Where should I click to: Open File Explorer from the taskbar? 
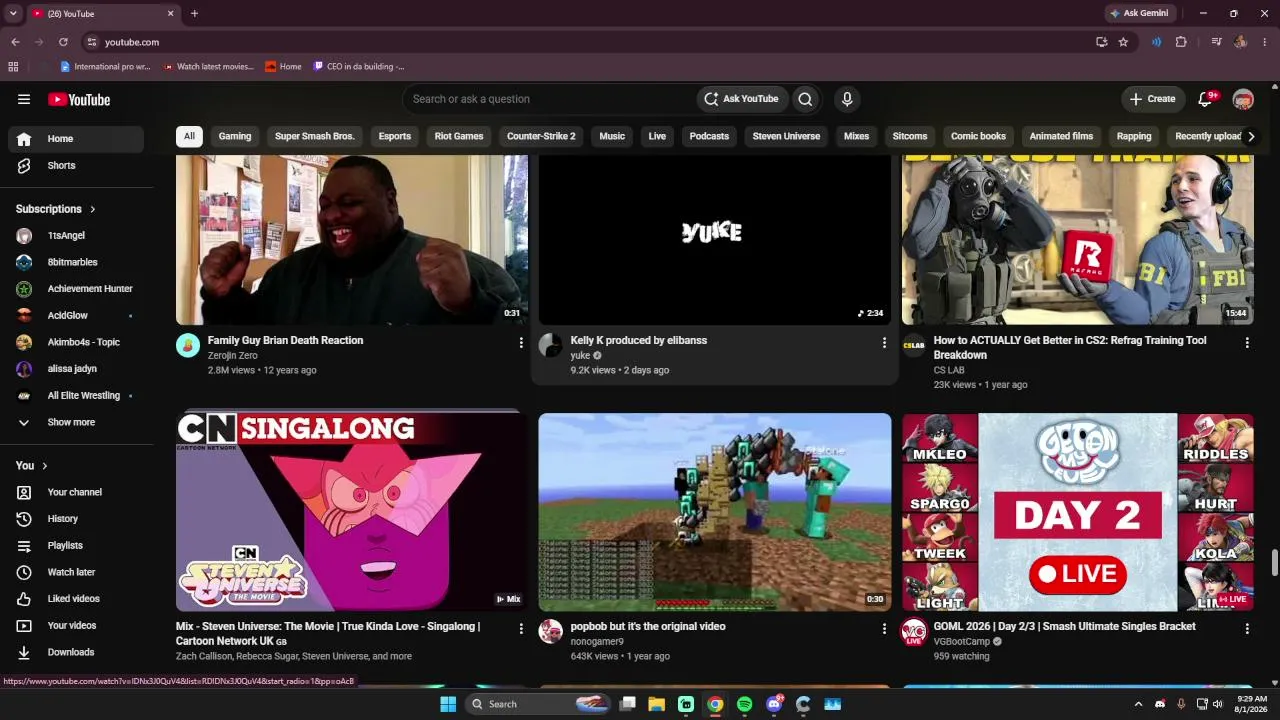click(x=656, y=704)
